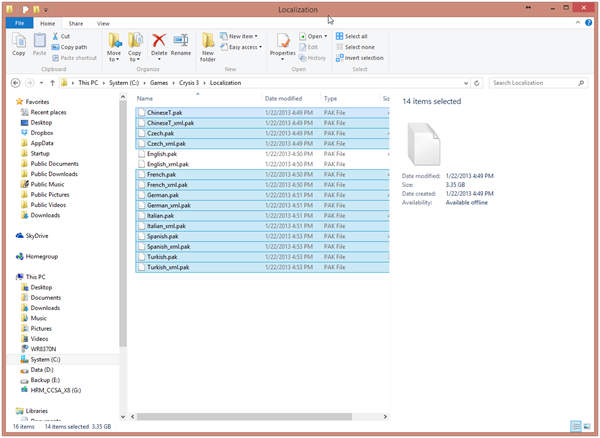Select the Turkish_xml.pak file
Viewport: 600px width, 438px height.
262,267
